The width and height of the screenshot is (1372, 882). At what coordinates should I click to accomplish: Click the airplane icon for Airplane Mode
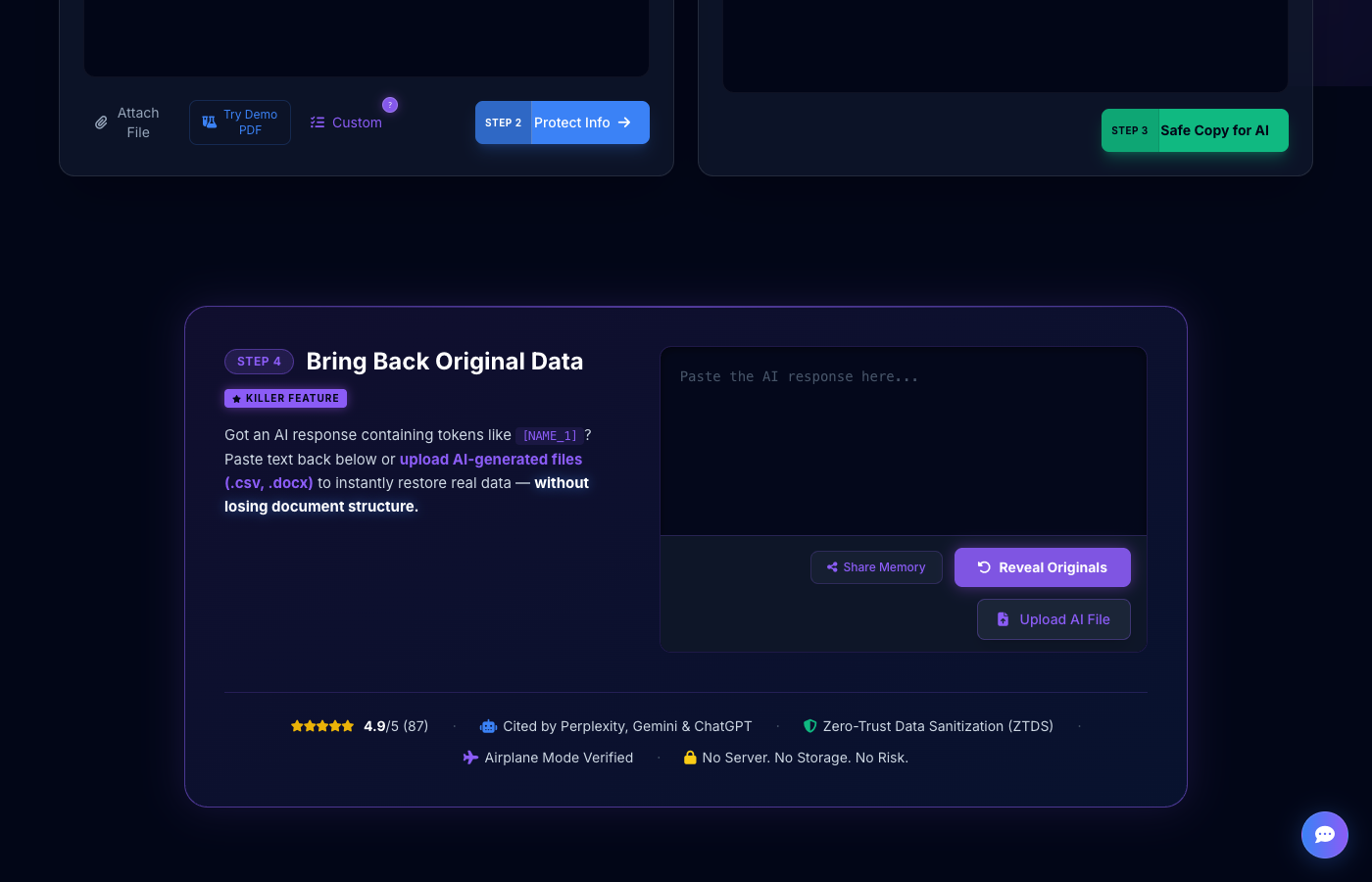click(x=470, y=758)
